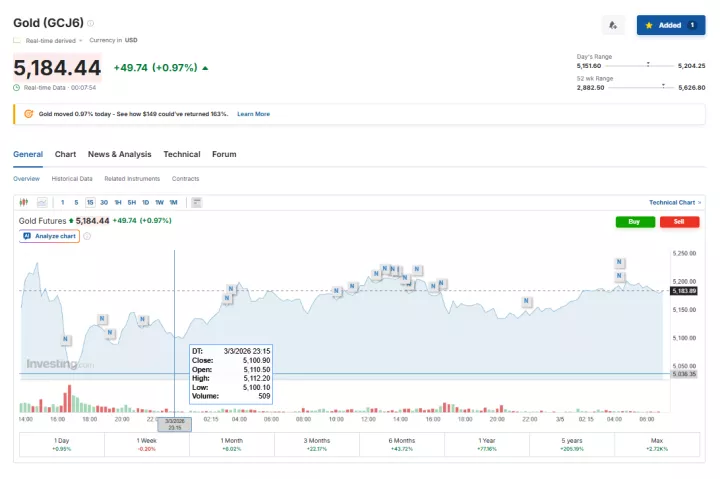Click the 52 wk Range slider marker
The height and width of the screenshot is (479, 720).
point(664,84)
